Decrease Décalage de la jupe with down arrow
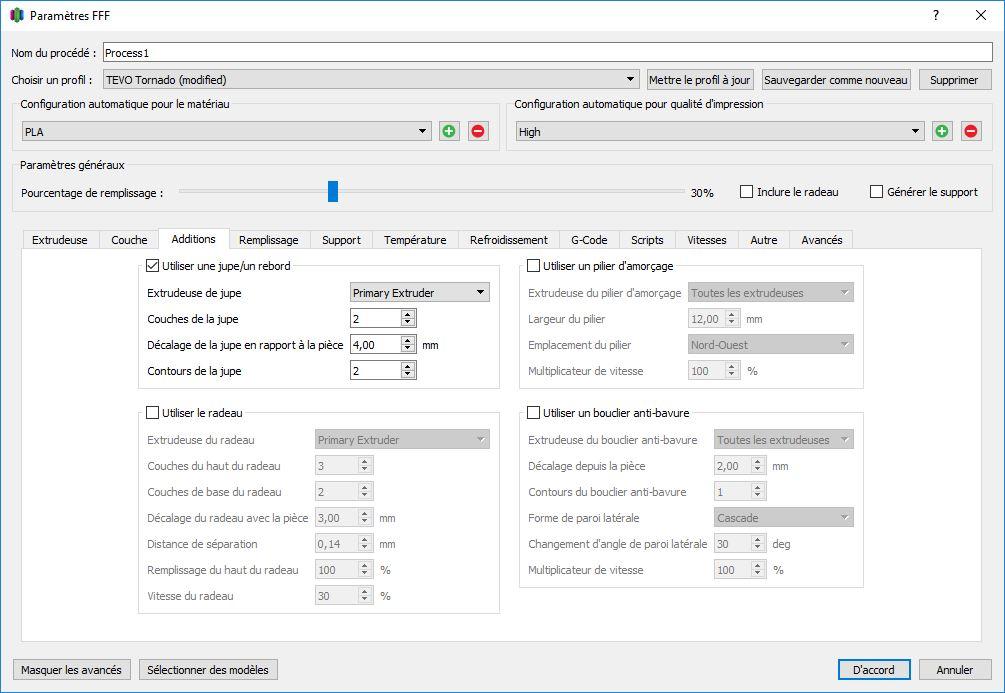This screenshot has width=1005, height=693. [x=408, y=349]
